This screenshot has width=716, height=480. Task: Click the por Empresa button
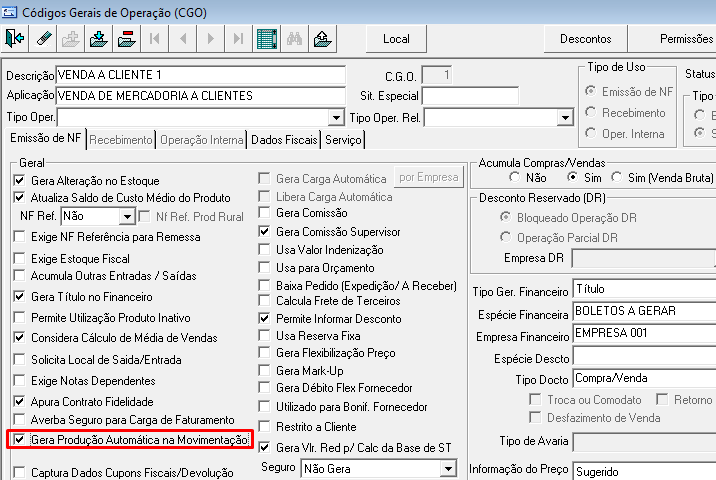428,177
